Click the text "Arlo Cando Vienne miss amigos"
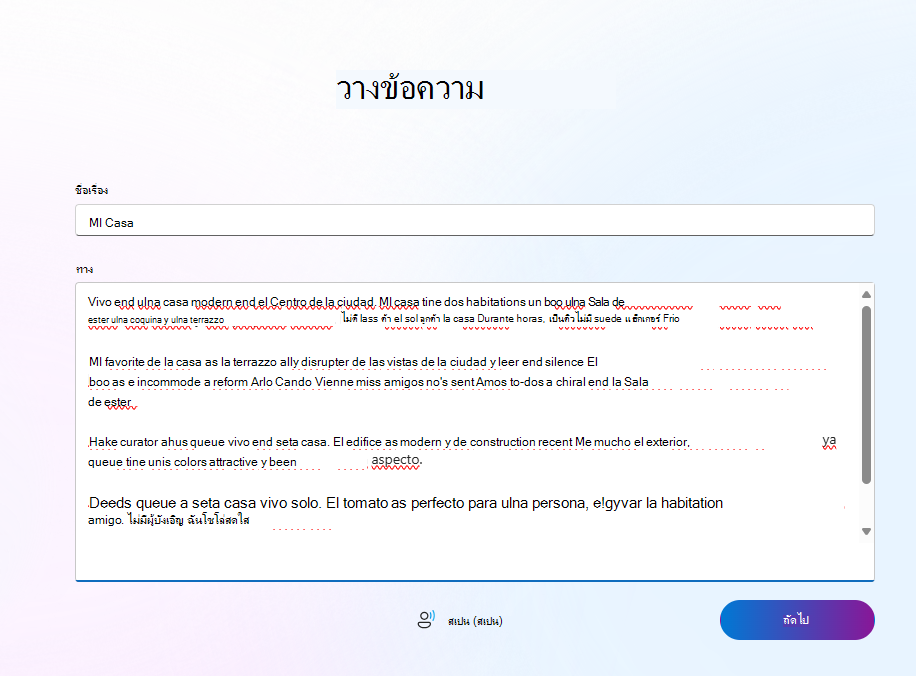This screenshot has height=676, width=916. pos(337,382)
